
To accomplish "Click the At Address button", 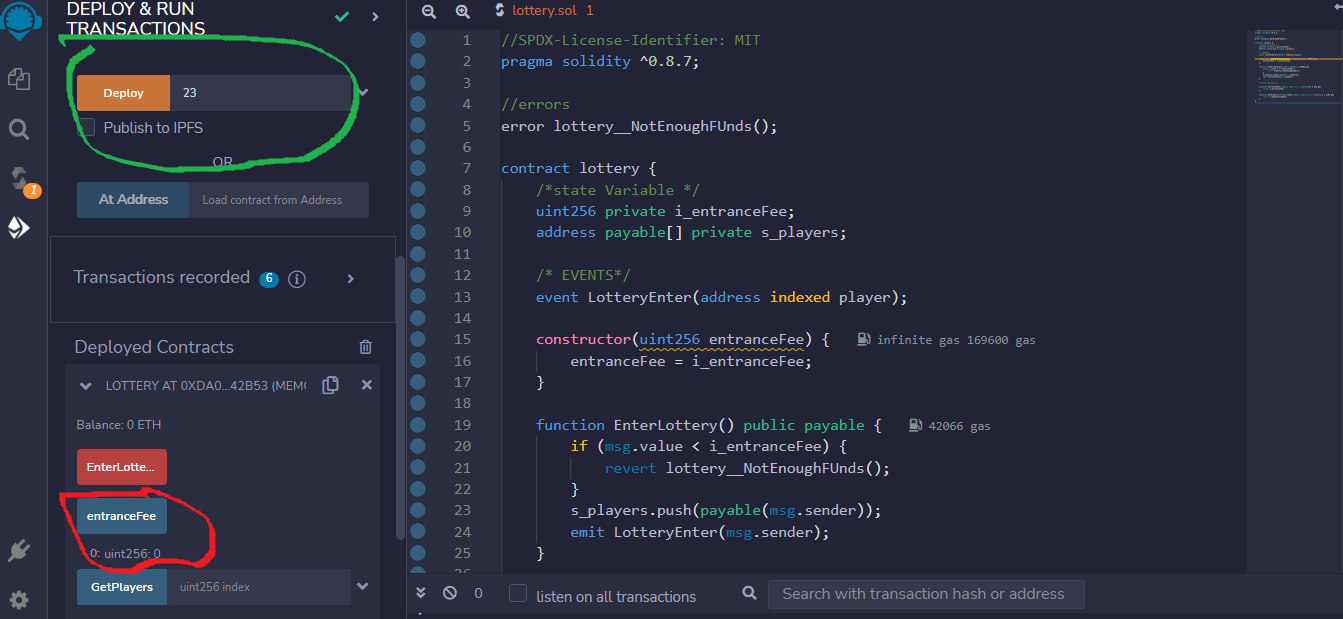I will point(133,200).
